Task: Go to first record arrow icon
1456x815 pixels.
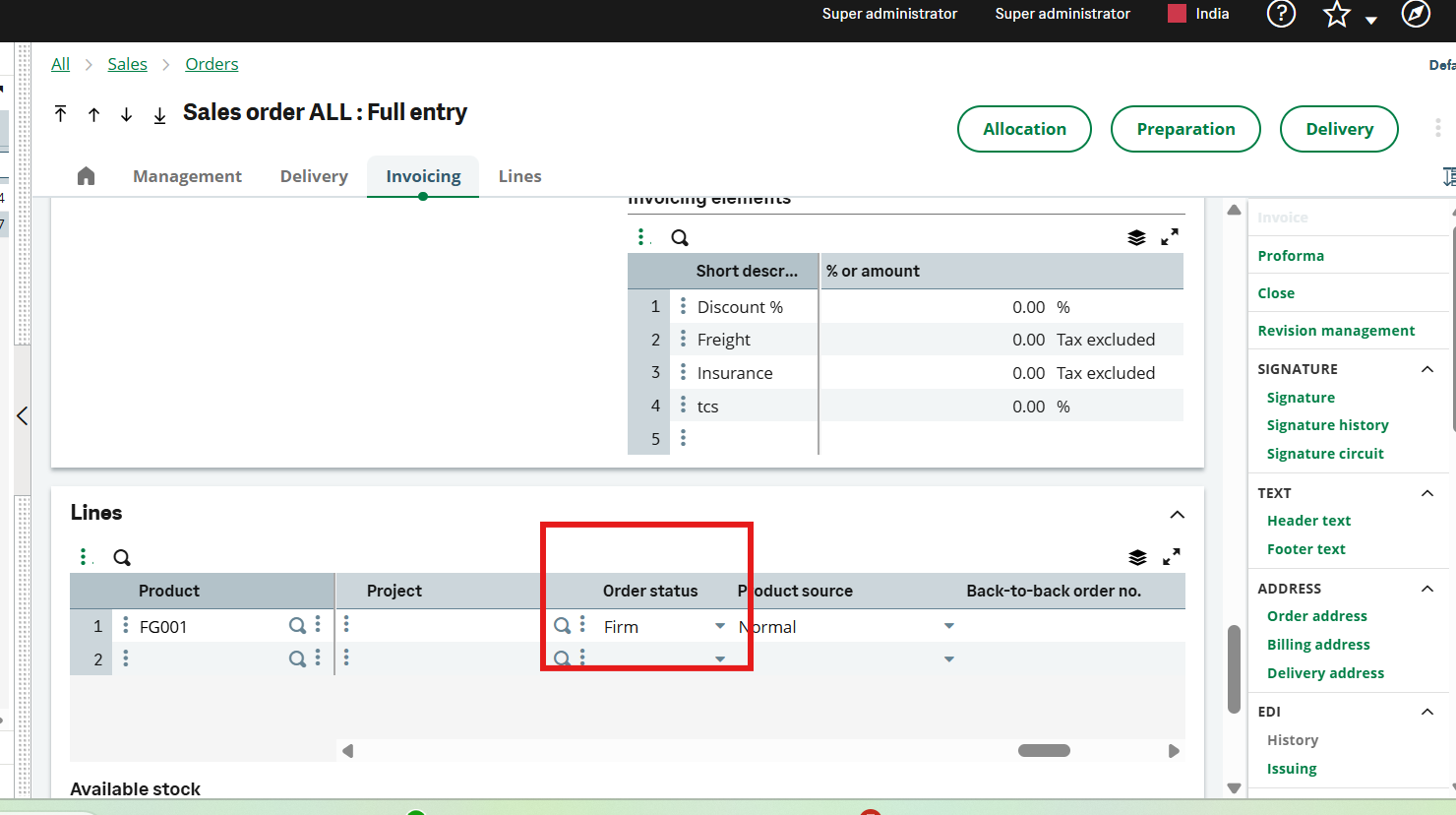Action: [x=61, y=114]
